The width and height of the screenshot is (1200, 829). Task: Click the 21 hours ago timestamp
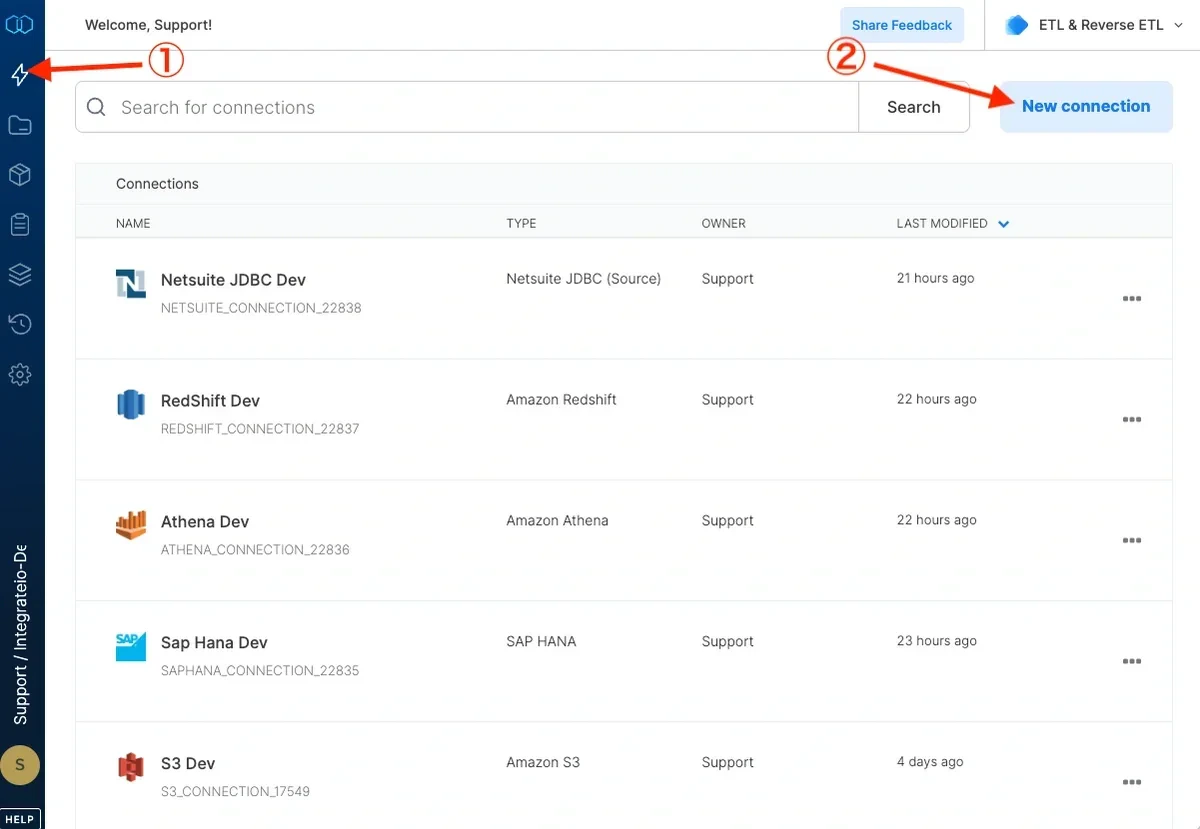click(x=935, y=279)
